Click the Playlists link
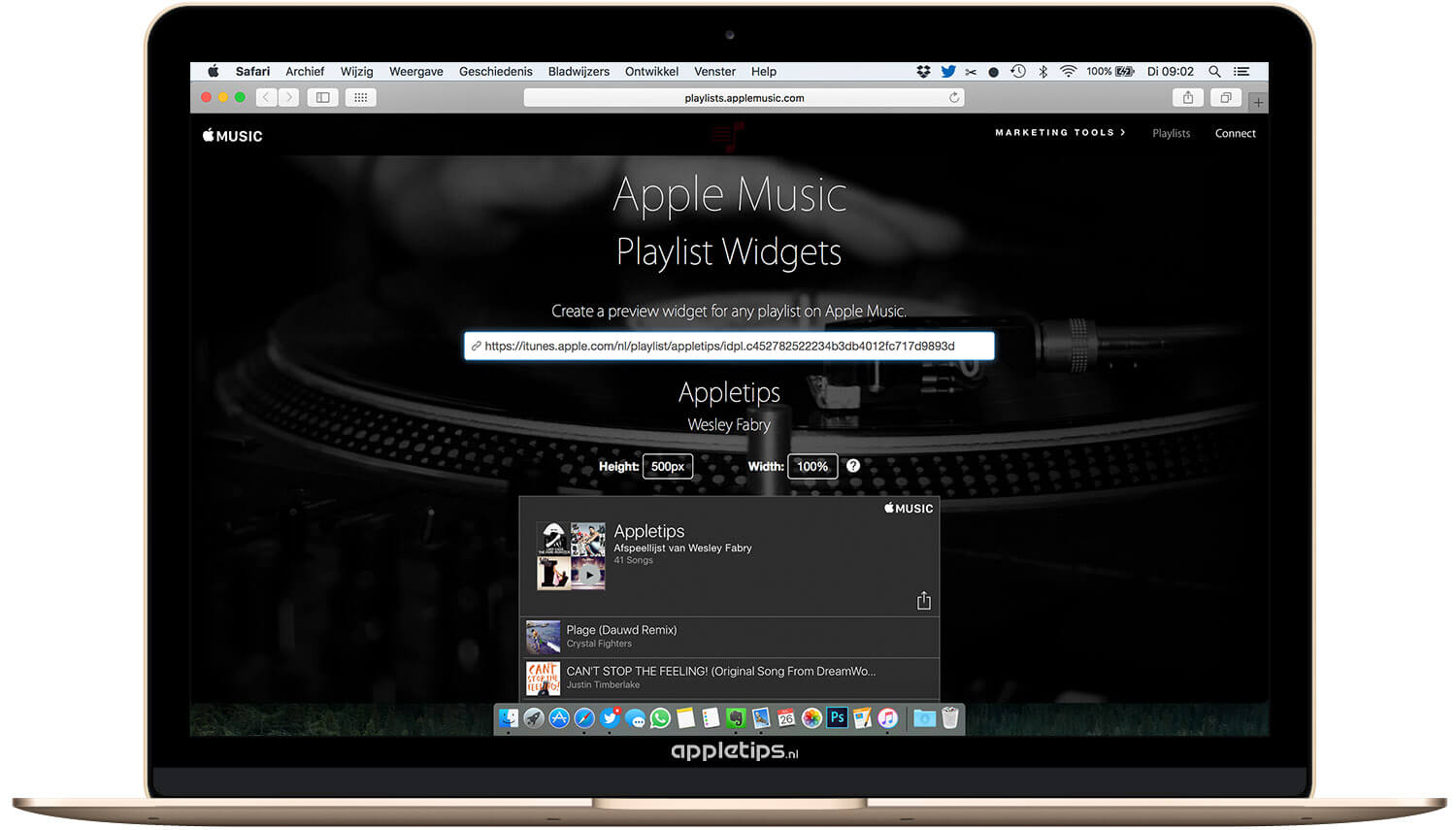 [x=1171, y=133]
